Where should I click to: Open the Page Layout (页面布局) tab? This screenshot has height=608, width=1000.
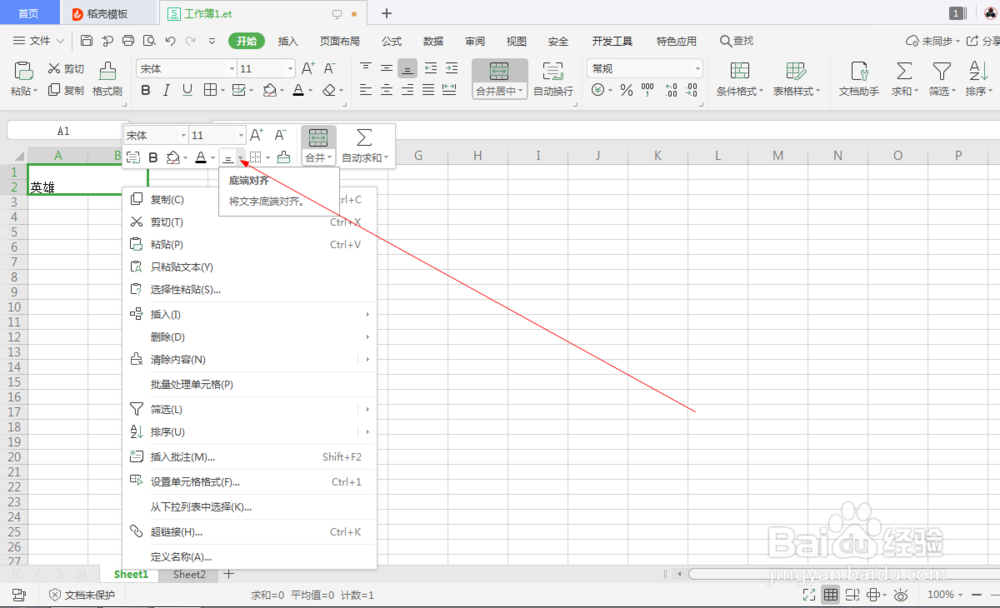tap(339, 41)
